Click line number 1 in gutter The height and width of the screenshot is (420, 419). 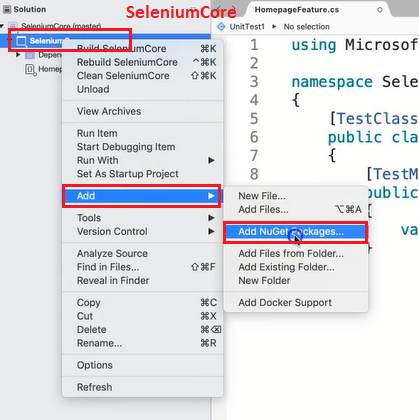(x=254, y=45)
